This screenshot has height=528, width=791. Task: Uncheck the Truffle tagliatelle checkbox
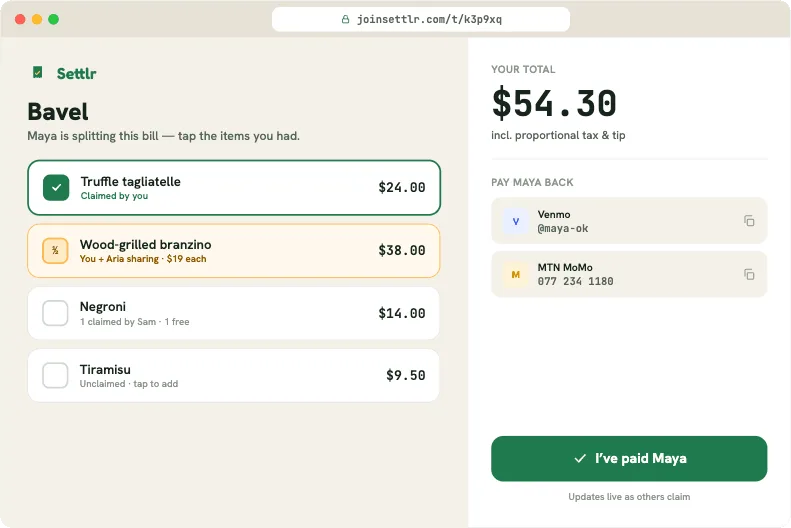point(56,188)
